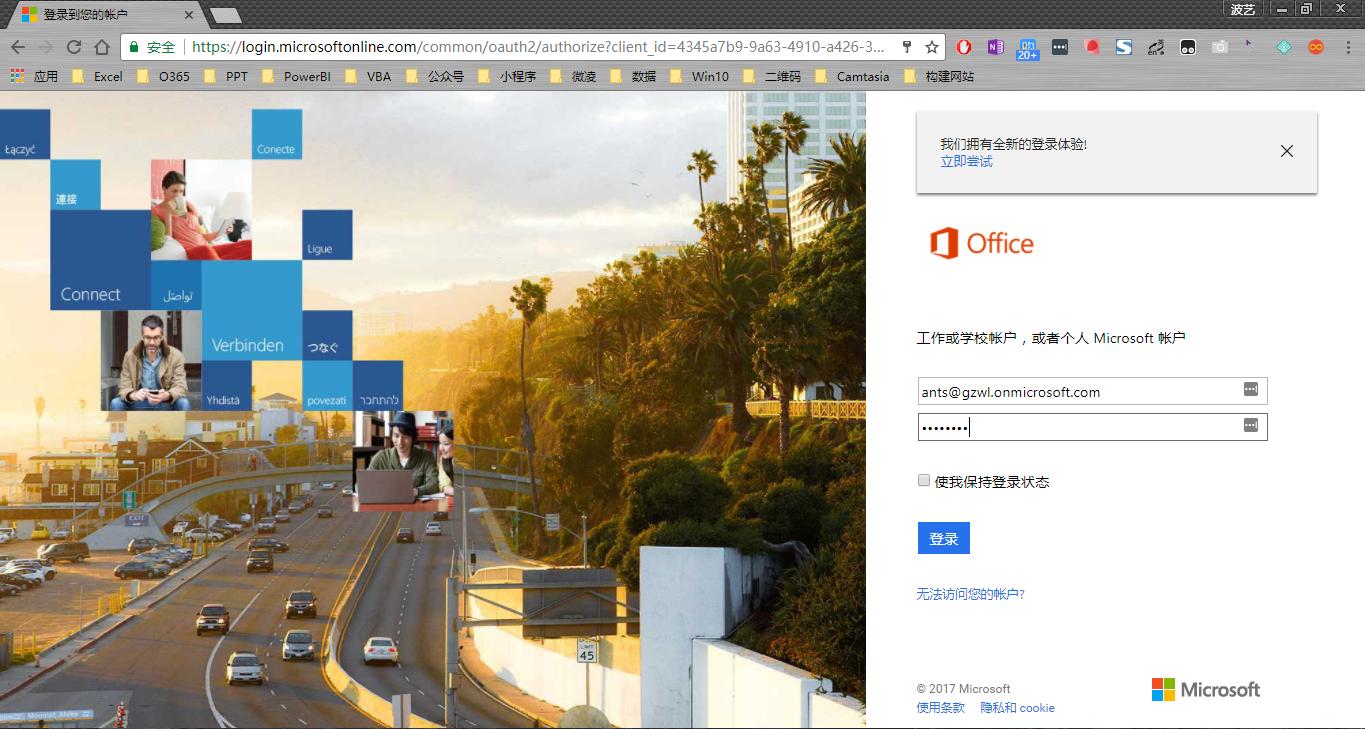Open the 隐私和 cookie link
This screenshot has width=1365, height=729.
(x=1017, y=708)
